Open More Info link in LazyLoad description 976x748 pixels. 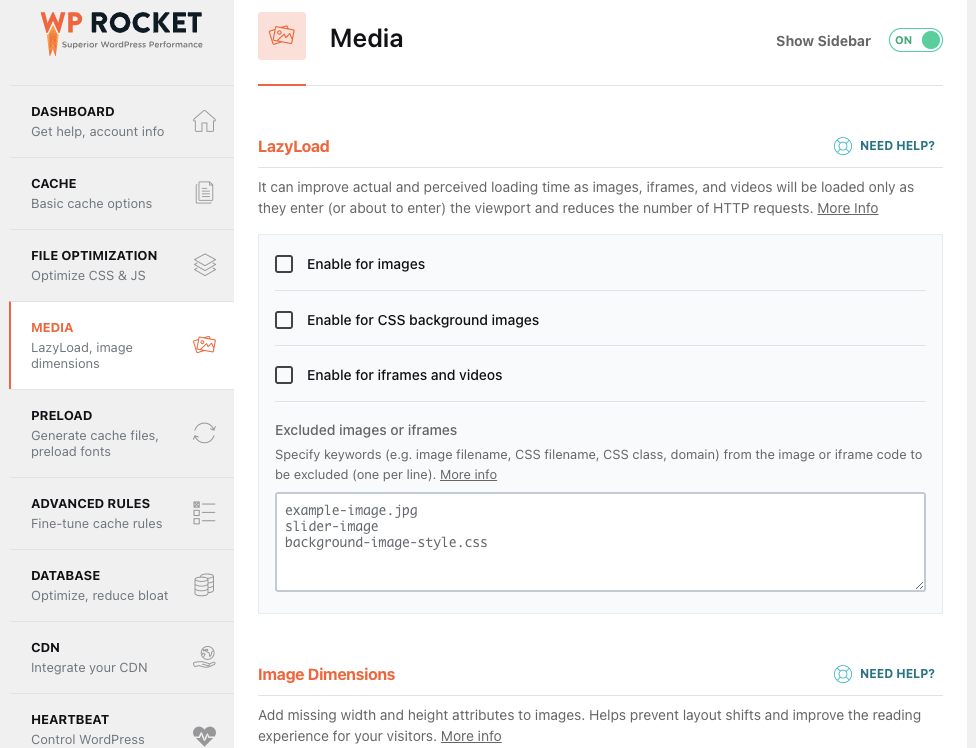tap(847, 208)
